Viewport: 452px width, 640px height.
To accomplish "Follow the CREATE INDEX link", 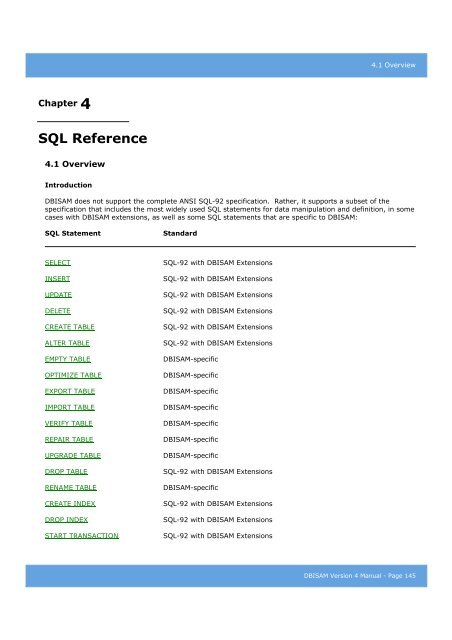I will click(x=70, y=504).
